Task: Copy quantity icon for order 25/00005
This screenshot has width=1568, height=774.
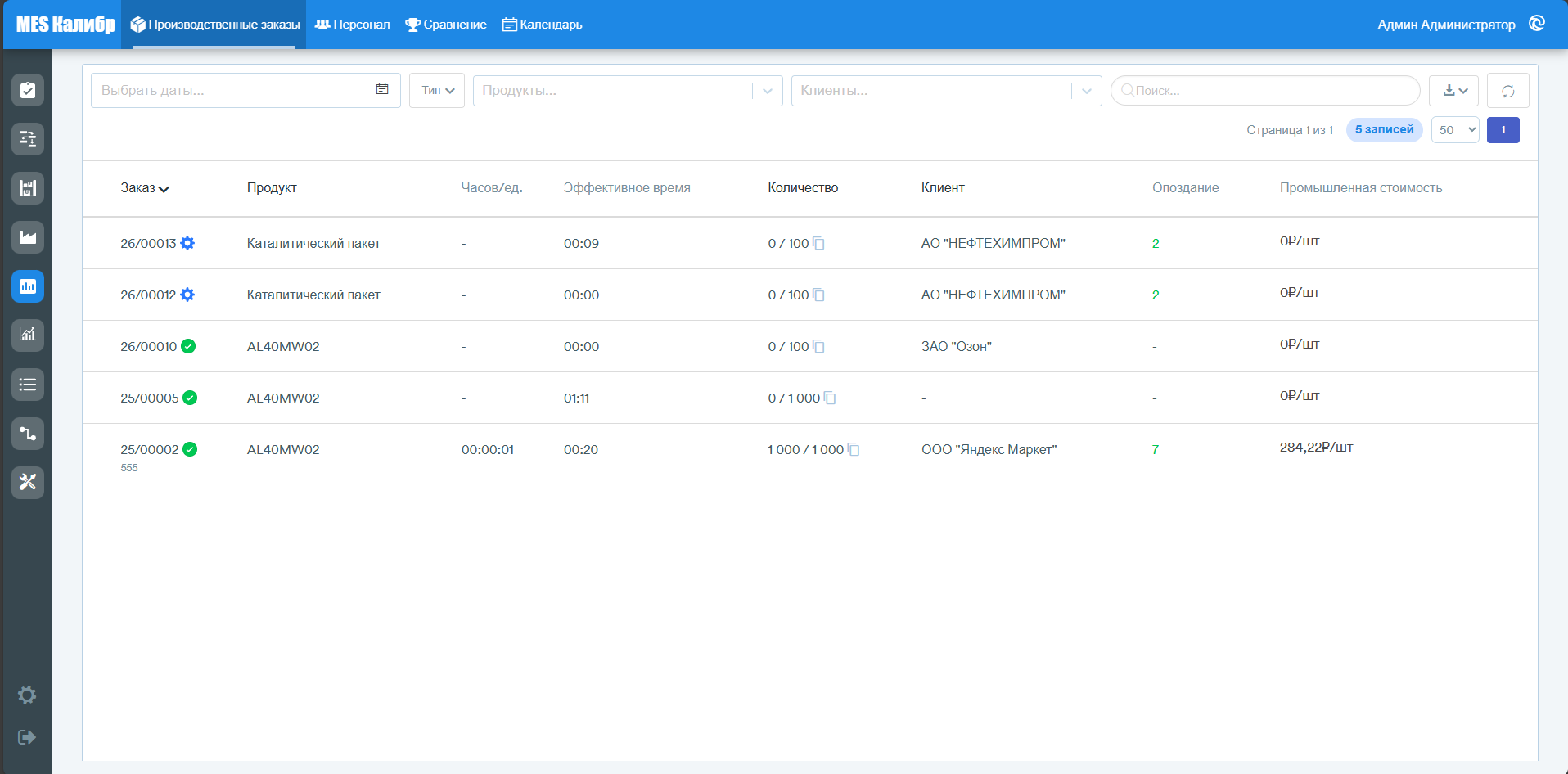Action: pos(830,398)
